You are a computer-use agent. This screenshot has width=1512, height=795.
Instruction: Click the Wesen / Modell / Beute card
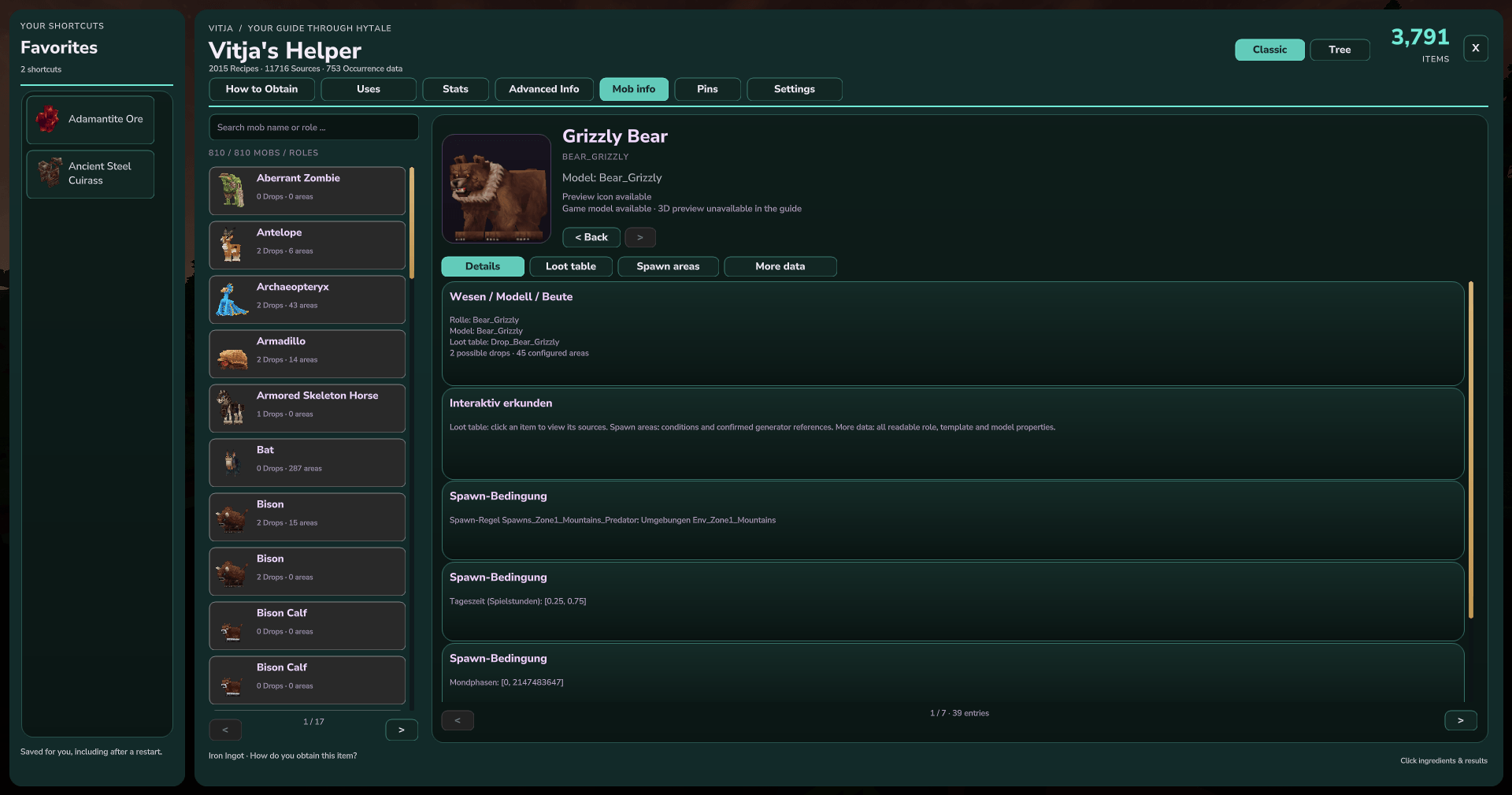click(953, 333)
